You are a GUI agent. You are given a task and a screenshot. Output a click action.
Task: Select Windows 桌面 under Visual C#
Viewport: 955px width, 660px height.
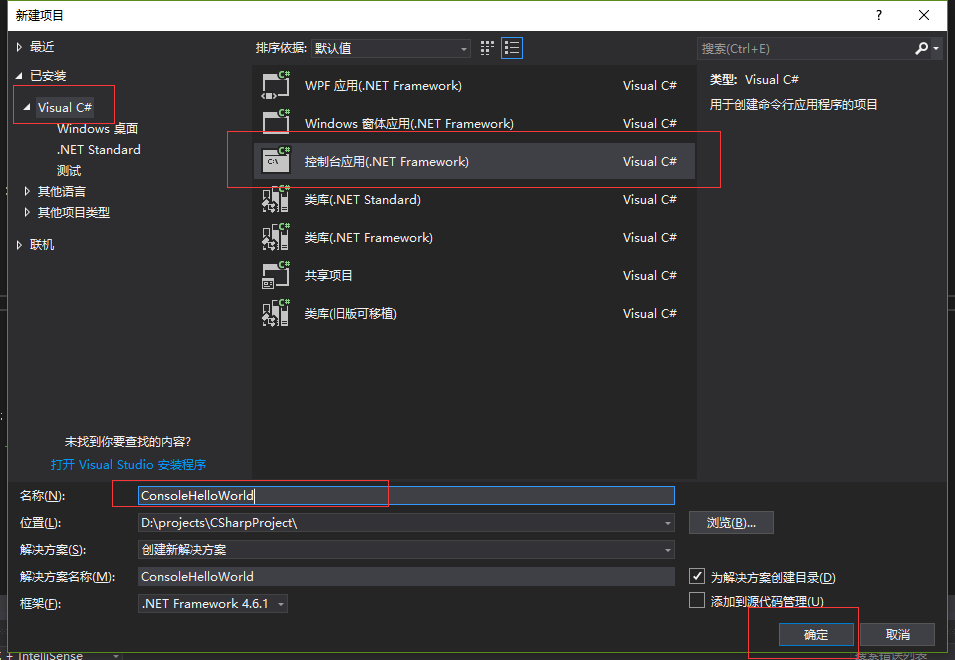(97, 128)
